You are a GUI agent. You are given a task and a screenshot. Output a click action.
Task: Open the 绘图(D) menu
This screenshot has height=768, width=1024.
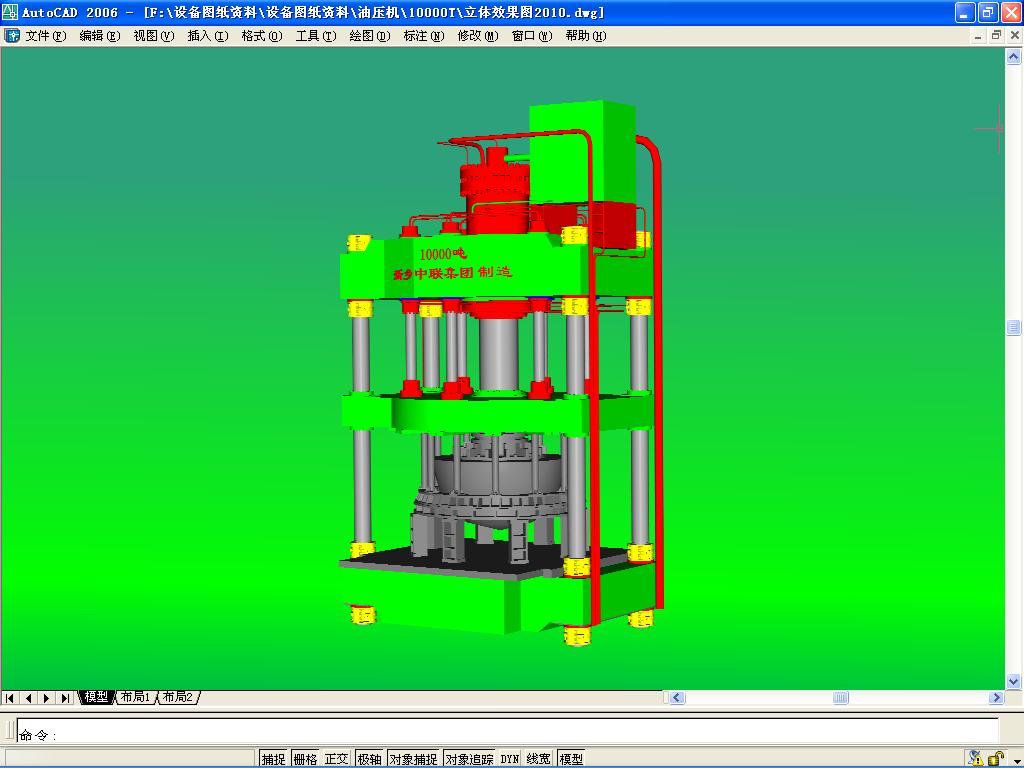coord(370,36)
